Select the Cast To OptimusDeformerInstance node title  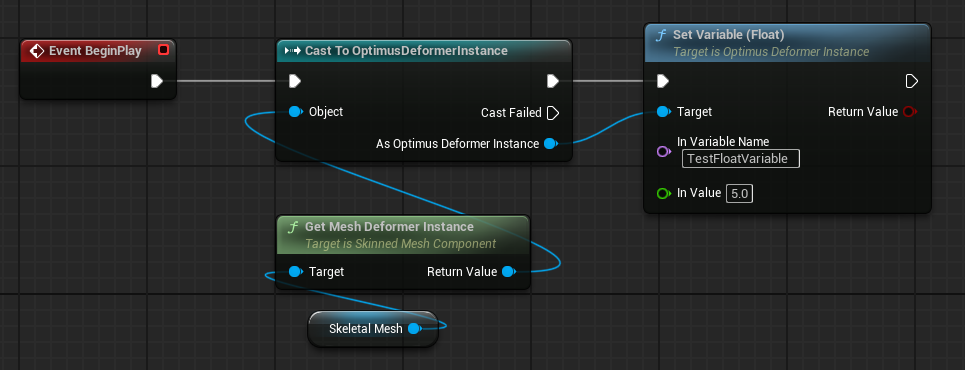(406, 50)
